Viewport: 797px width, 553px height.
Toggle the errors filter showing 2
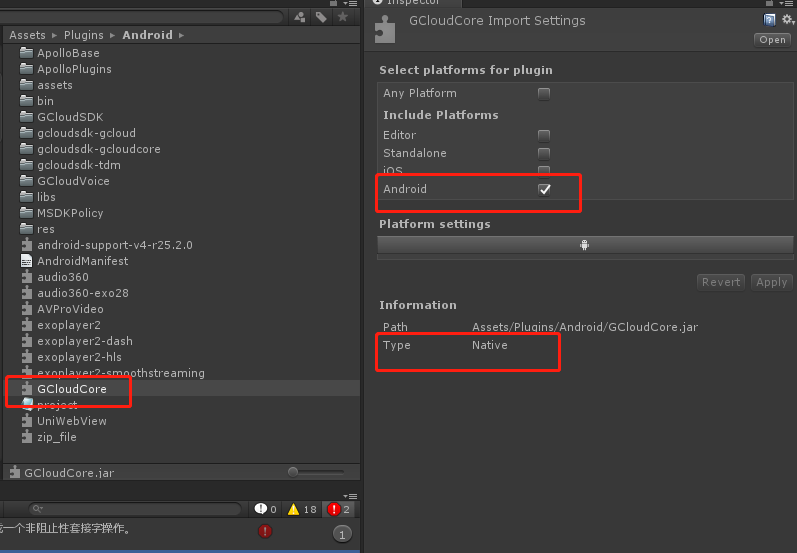pyautogui.click(x=339, y=509)
